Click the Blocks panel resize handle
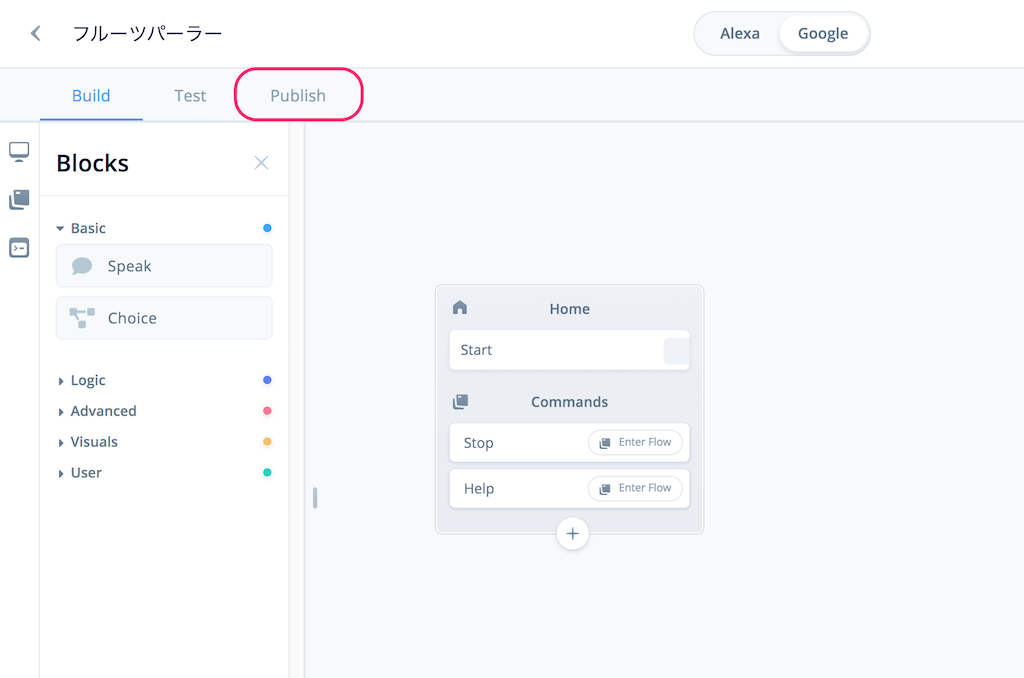 (315, 498)
